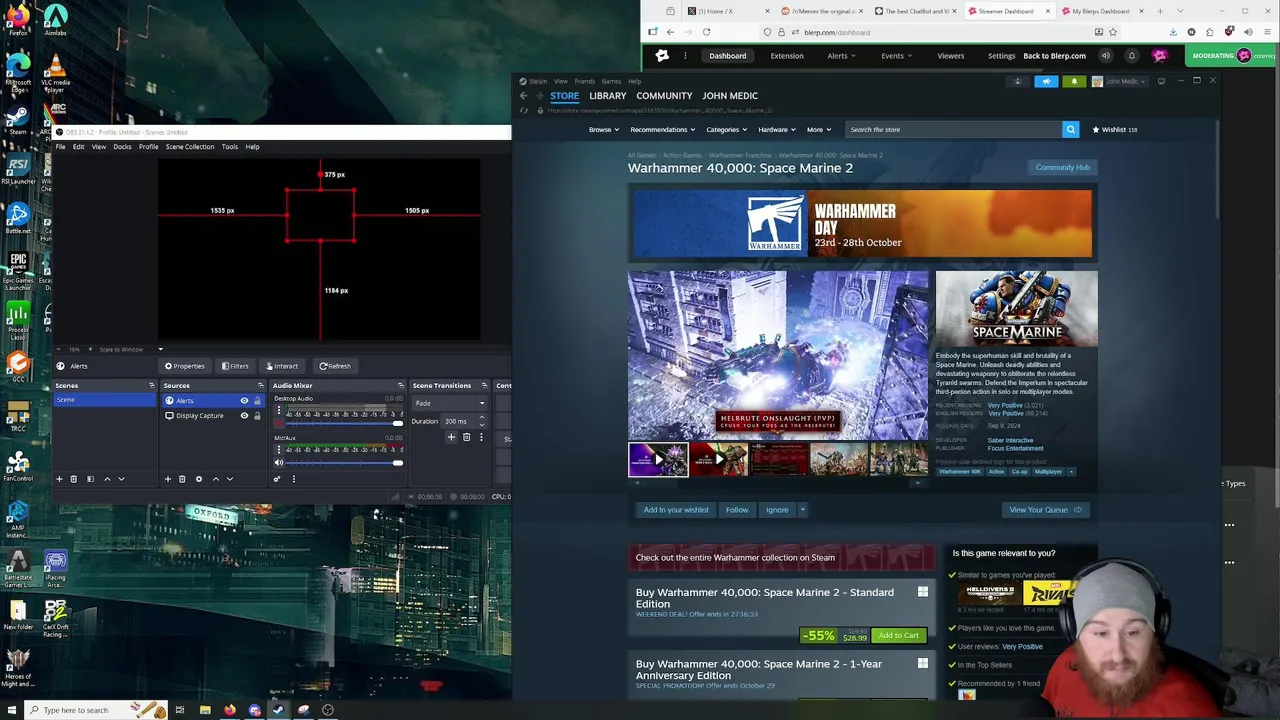Add a scene transition with plus icon
This screenshot has width=1280, height=720.
click(451, 437)
